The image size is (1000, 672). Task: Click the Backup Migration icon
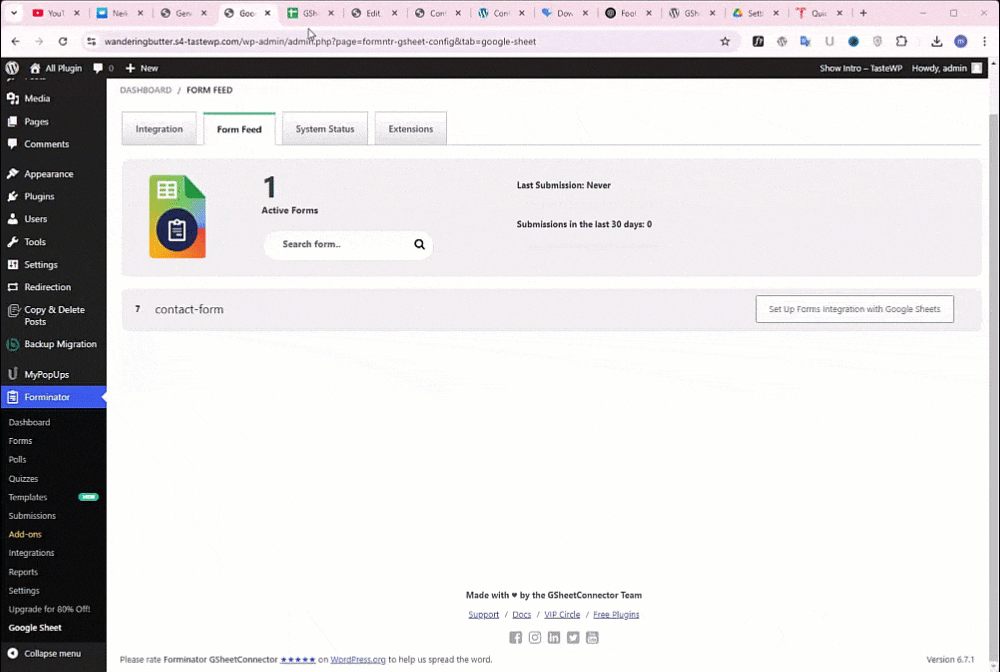pos(13,344)
